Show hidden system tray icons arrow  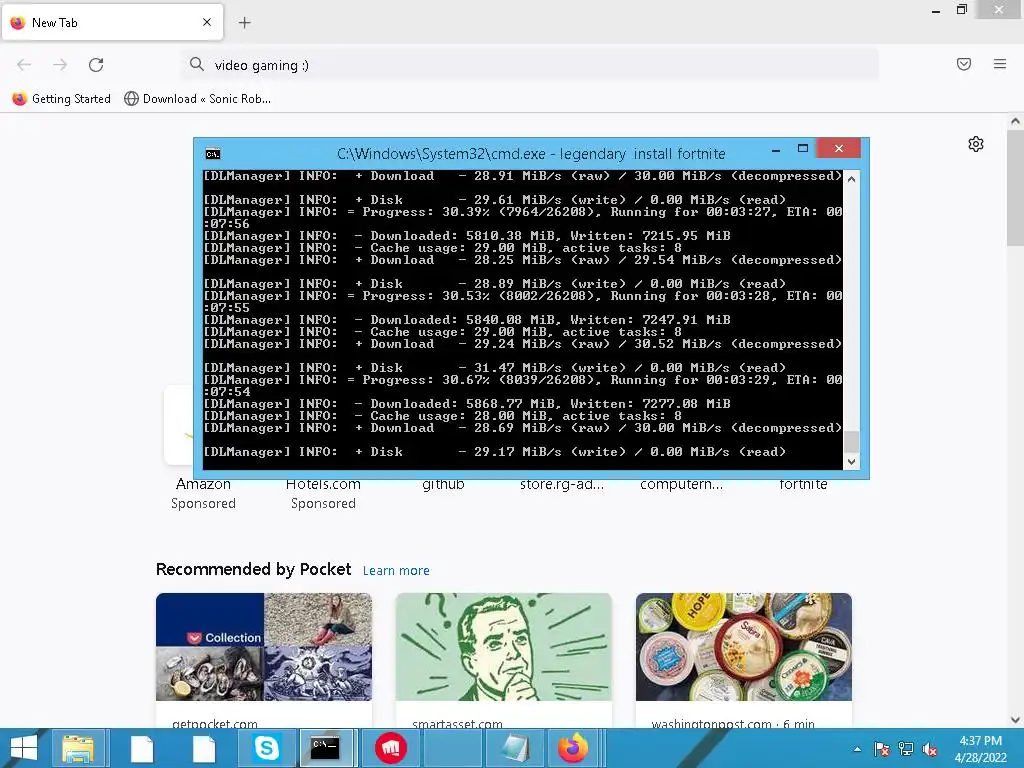857,749
